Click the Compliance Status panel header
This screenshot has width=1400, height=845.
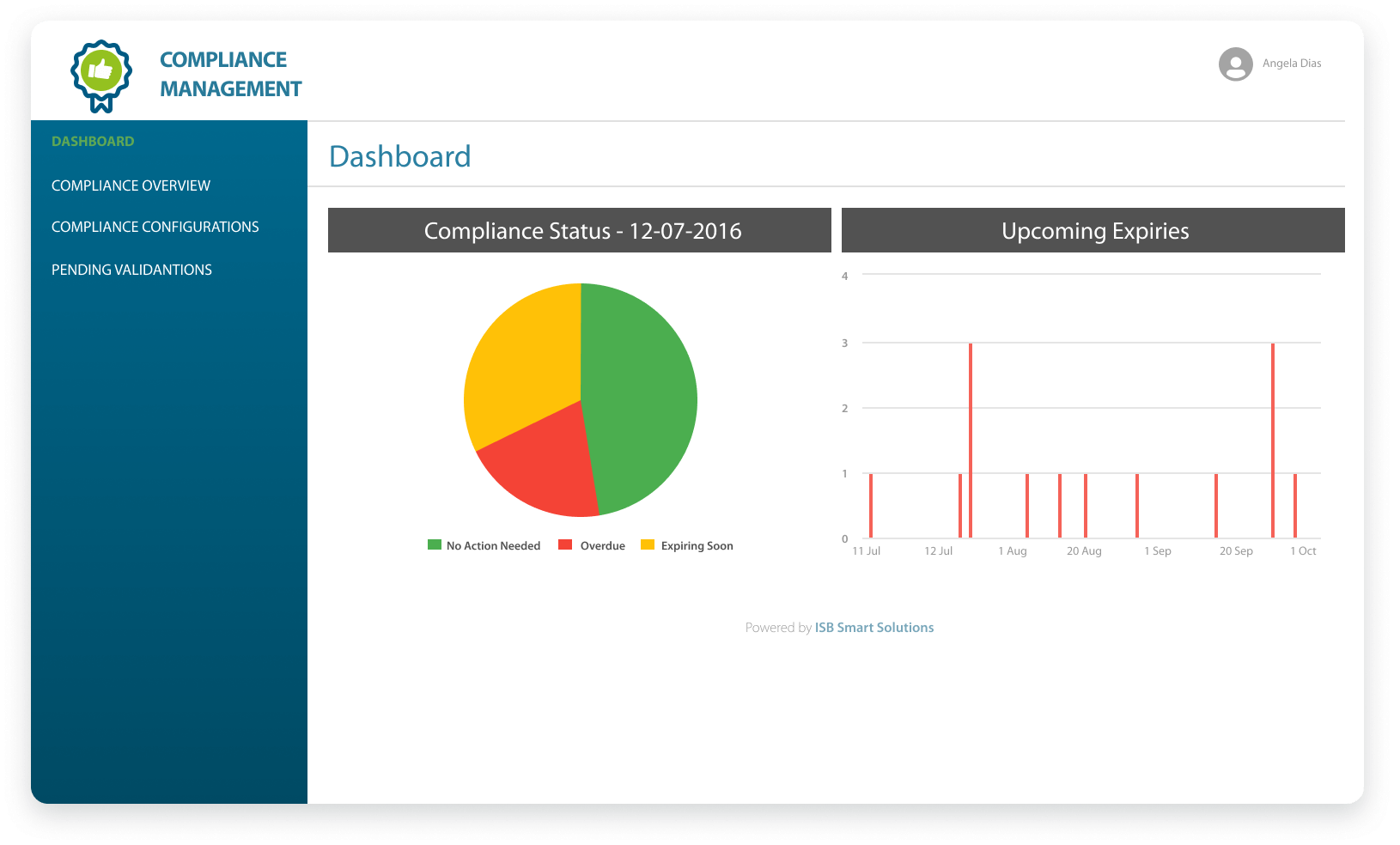pos(580,231)
